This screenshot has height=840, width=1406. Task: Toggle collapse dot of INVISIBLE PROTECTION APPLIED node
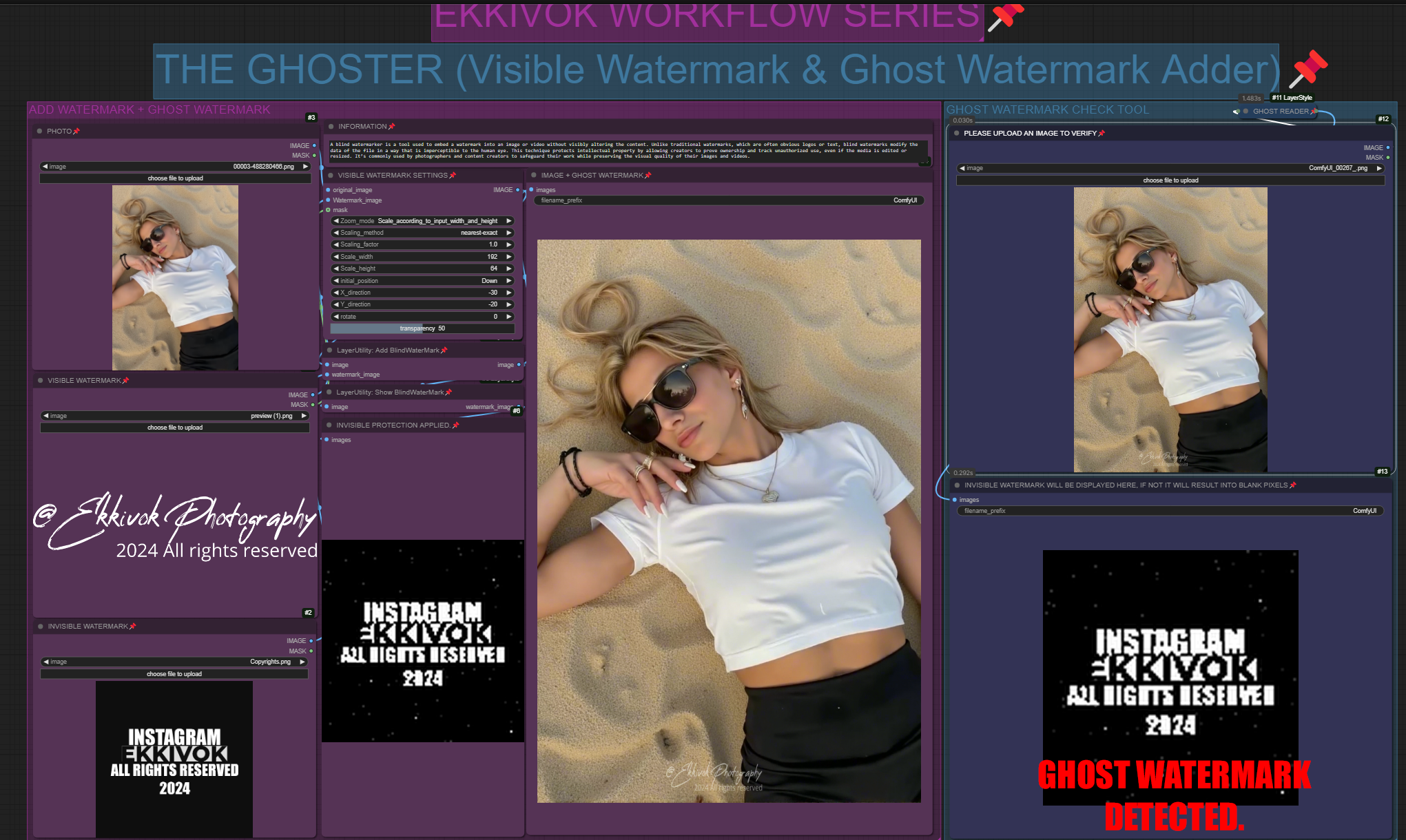click(x=329, y=426)
